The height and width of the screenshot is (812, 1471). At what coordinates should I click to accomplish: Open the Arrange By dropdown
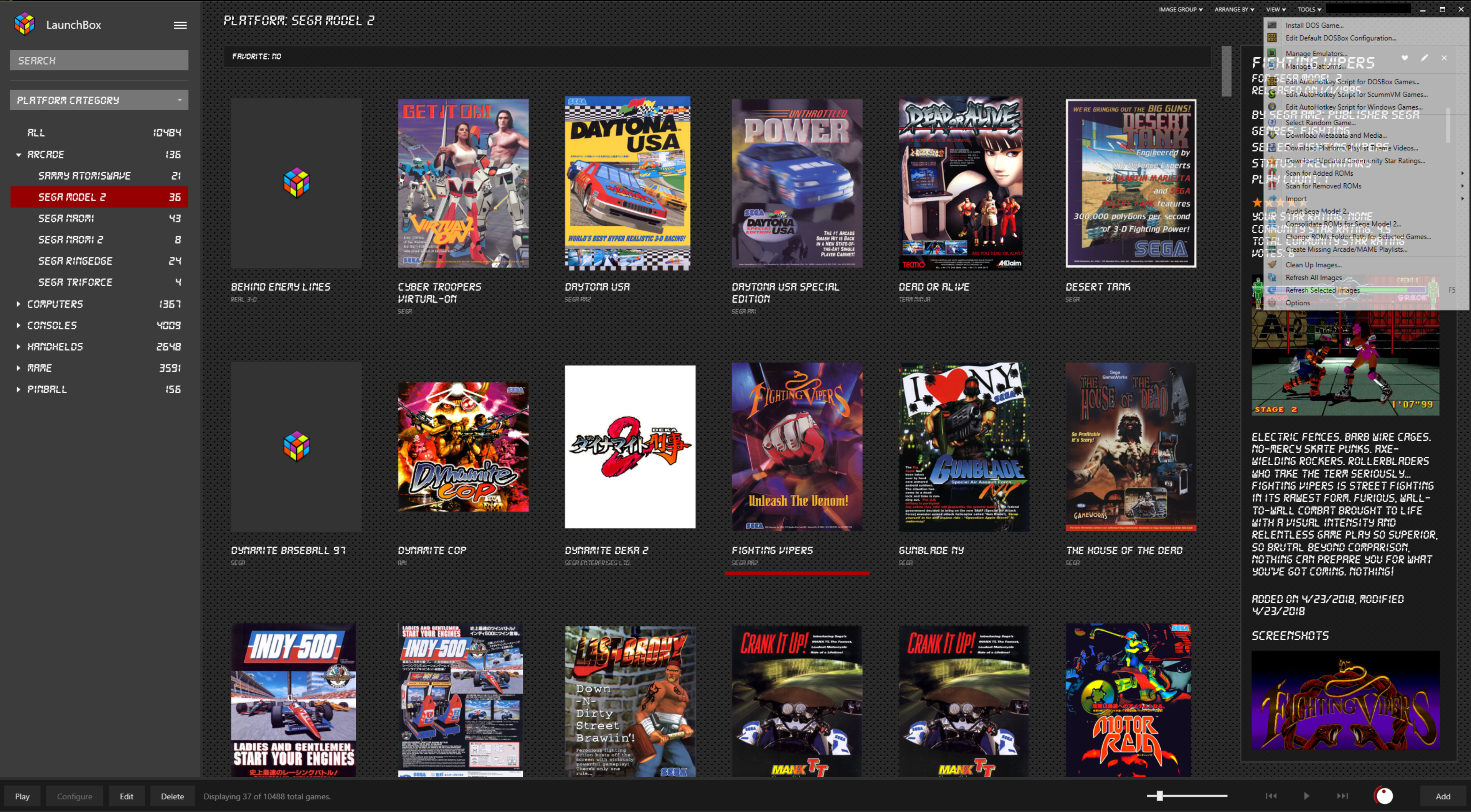click(x=1234, y=9)
